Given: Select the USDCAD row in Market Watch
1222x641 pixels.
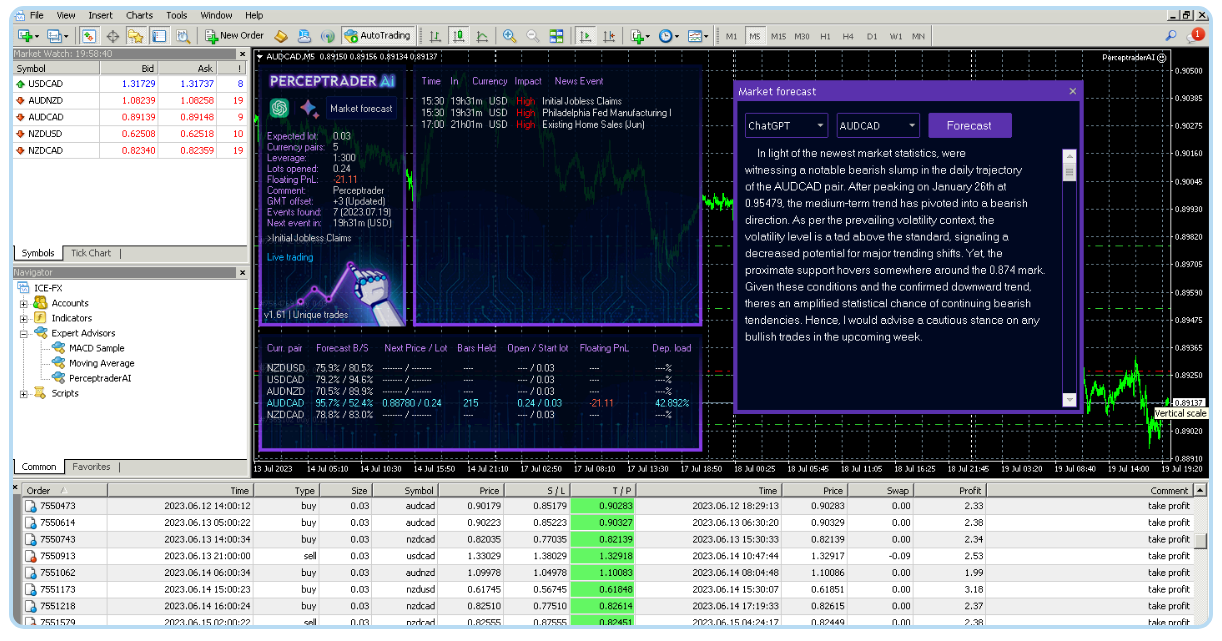Looking at the screenshot, I should coord(130,83).
